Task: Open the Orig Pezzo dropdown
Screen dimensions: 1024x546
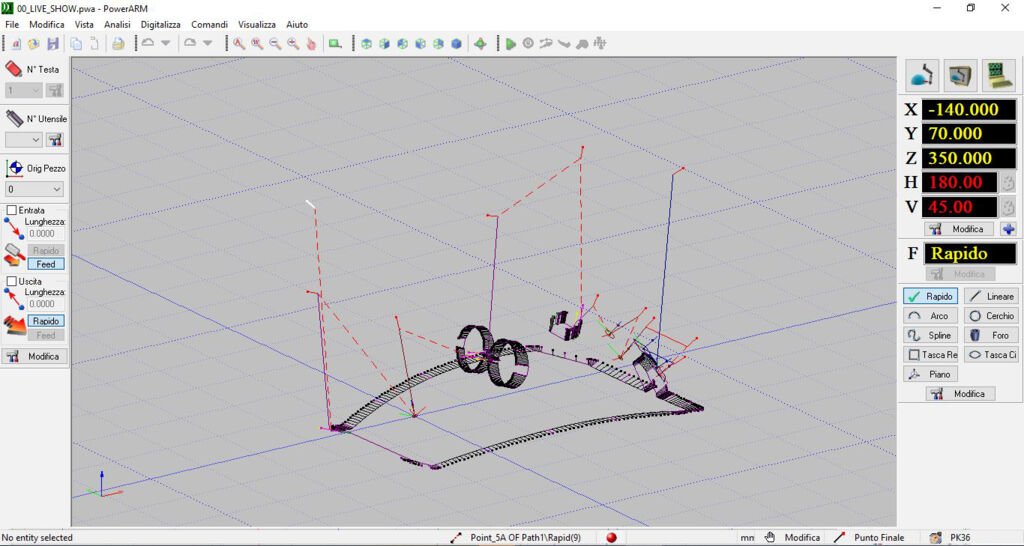Action: [34, 189]
